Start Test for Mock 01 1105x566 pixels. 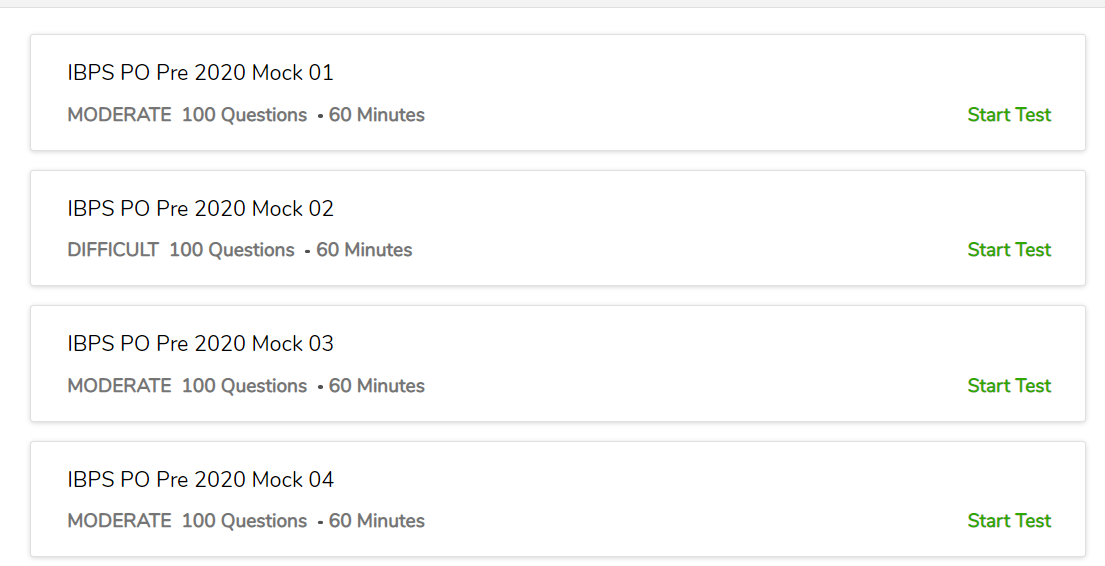1009,115
